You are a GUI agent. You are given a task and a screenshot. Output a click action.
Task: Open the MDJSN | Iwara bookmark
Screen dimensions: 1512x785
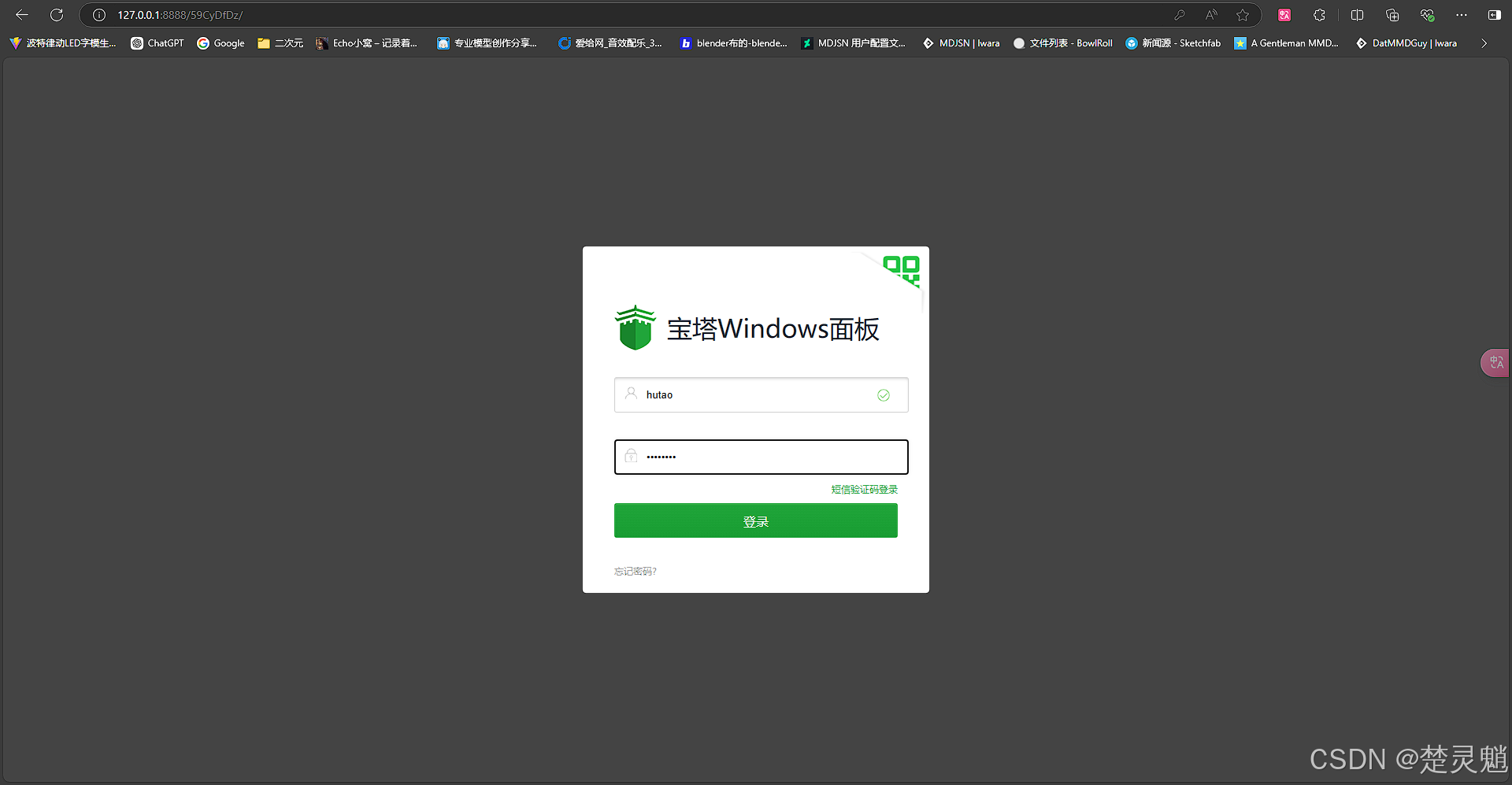(962, 43)
